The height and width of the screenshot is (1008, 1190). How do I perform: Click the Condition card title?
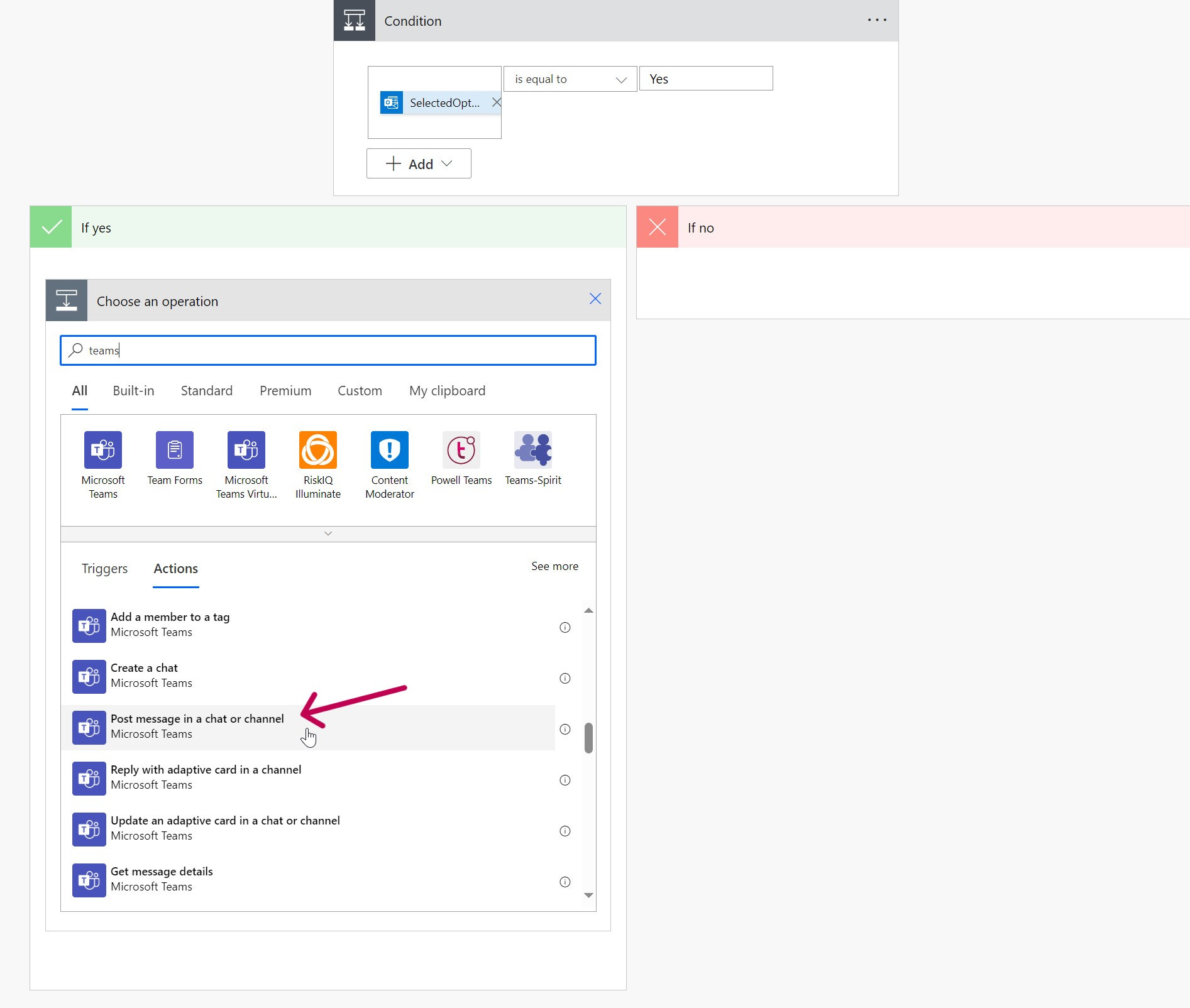413,21
